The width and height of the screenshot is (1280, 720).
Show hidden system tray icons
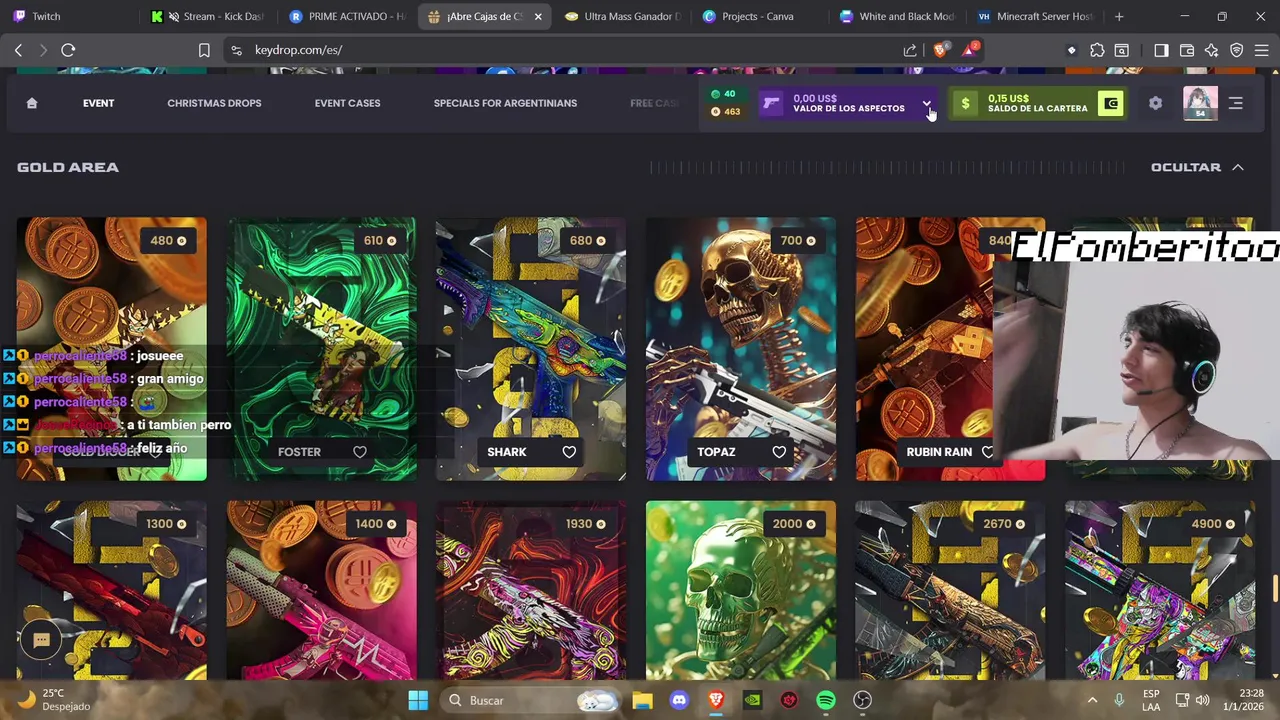tap(1092, 700)
